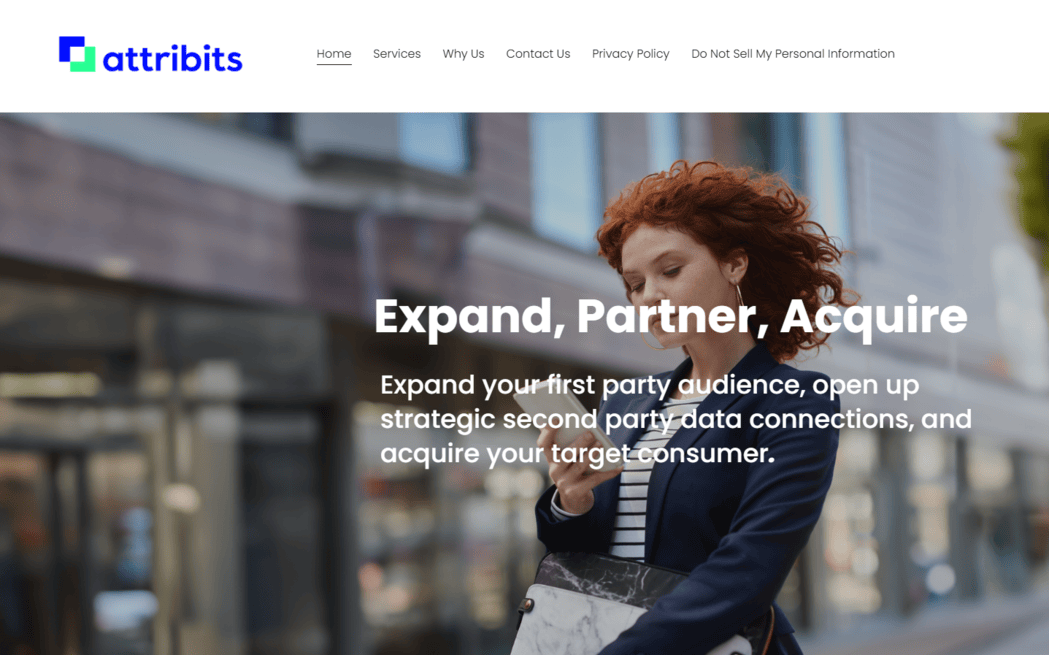The width and height of the screenshot is (1049, 655).
Task: Click the underline beneath the Home tab
Action: pos(334,65)
